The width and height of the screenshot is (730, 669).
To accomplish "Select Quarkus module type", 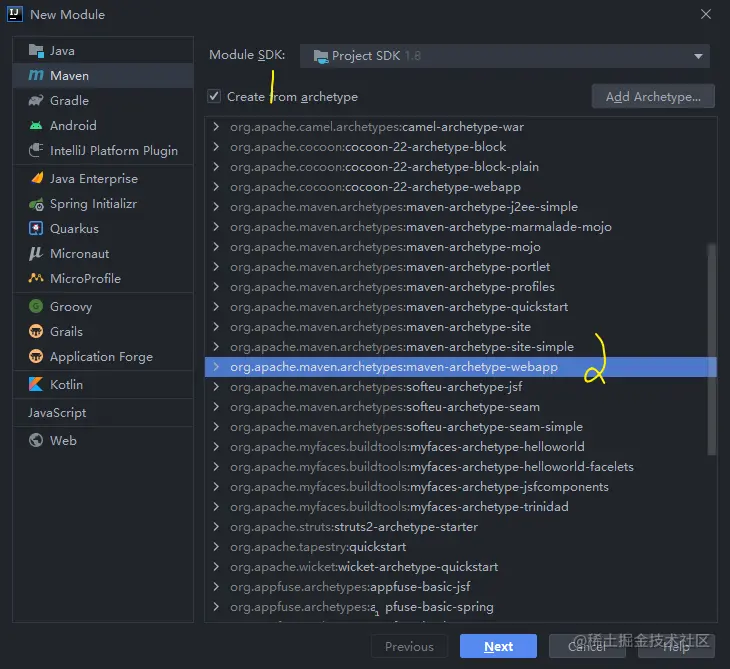I will (103, 229).
